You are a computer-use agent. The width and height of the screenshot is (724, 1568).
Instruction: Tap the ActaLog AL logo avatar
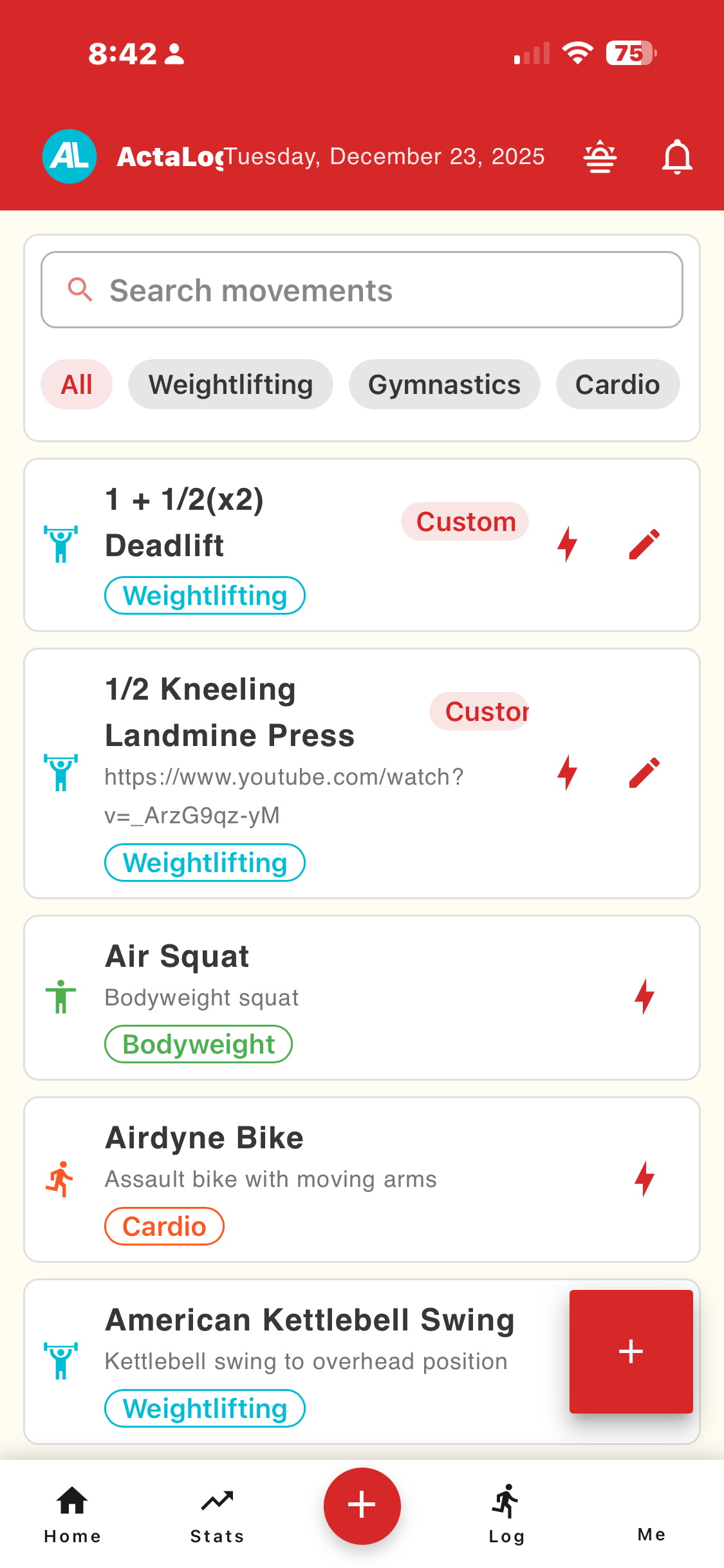[70, 156]
